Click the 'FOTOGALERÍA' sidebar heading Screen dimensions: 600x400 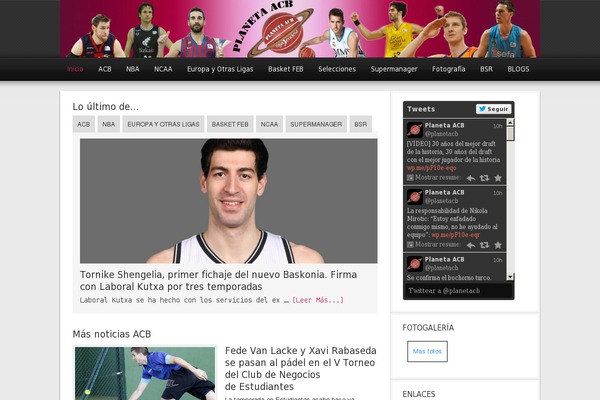coord(428,328)
